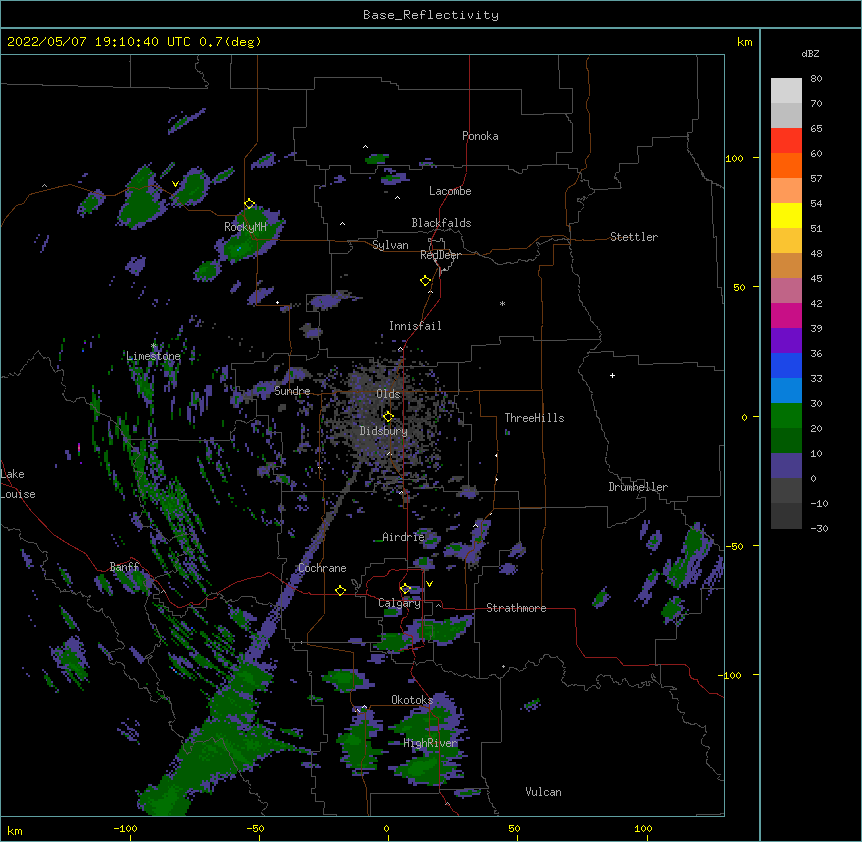Click the yellow diamond marker above Calgary label
Image resolution: width=862 pixels, height=842 pixels.
point(405,589)
